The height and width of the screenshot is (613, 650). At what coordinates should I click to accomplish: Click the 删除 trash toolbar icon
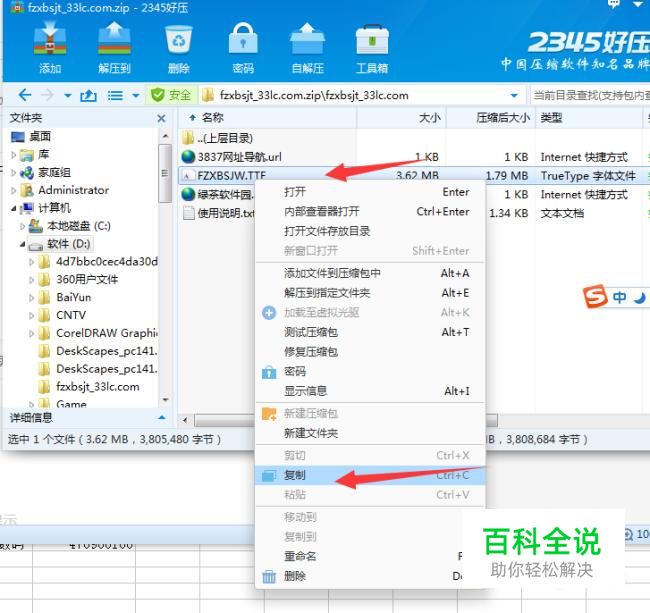179,39
